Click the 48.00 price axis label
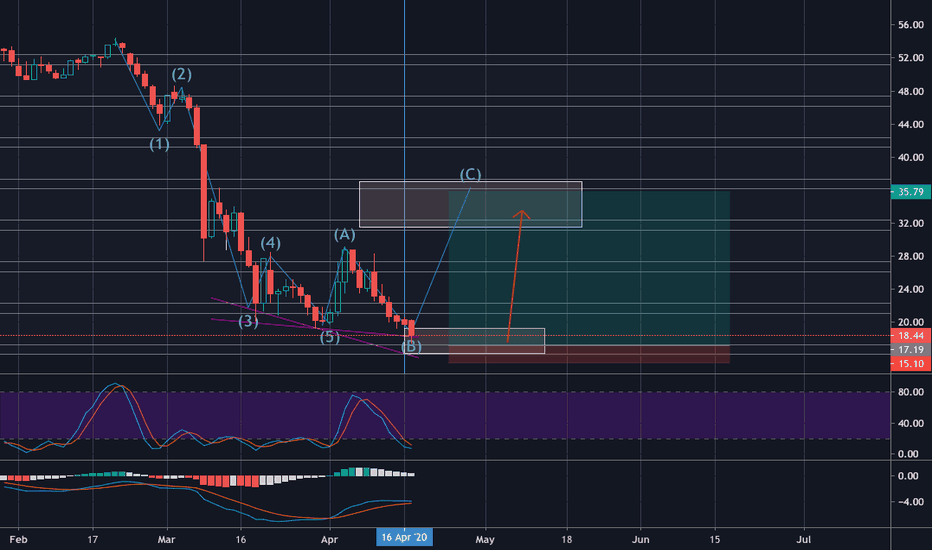 point(911,92)
